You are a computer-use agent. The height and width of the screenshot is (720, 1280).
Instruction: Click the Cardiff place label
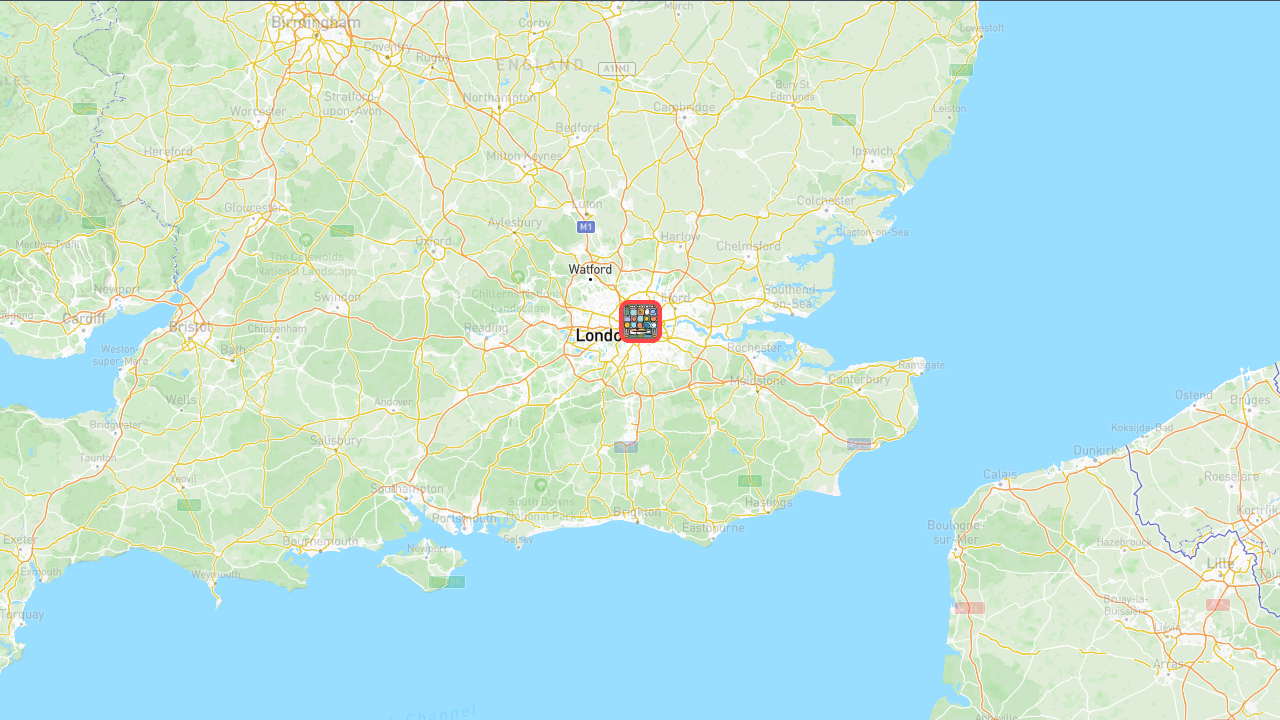pos(84,318)
